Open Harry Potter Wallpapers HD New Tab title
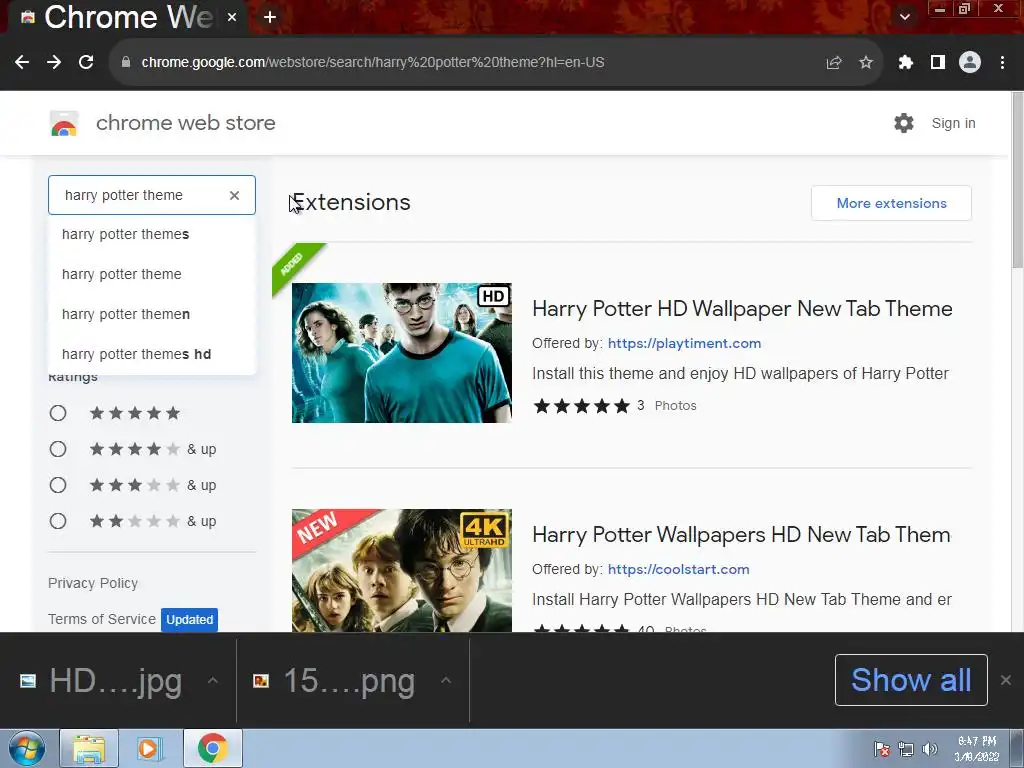This screenshot has height=768, width=1024. (x=741, y=535)
